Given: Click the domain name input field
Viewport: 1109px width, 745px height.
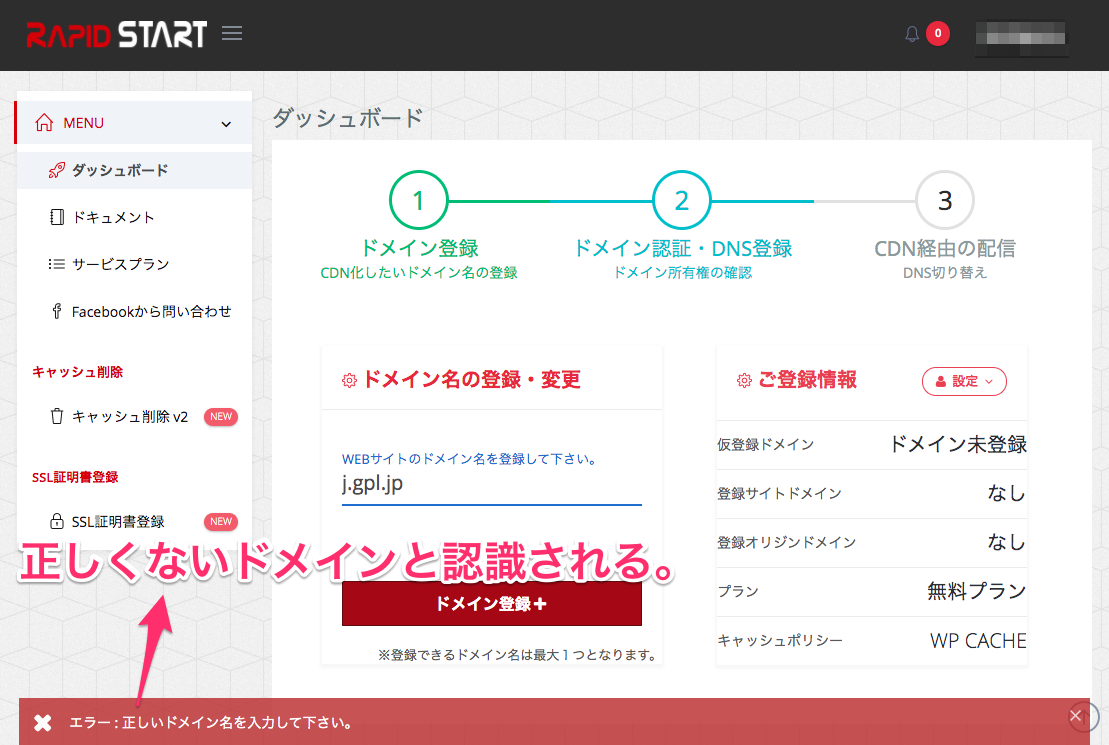Looking at the screenshot, I should pyautogui.click(x=491, y=485).
